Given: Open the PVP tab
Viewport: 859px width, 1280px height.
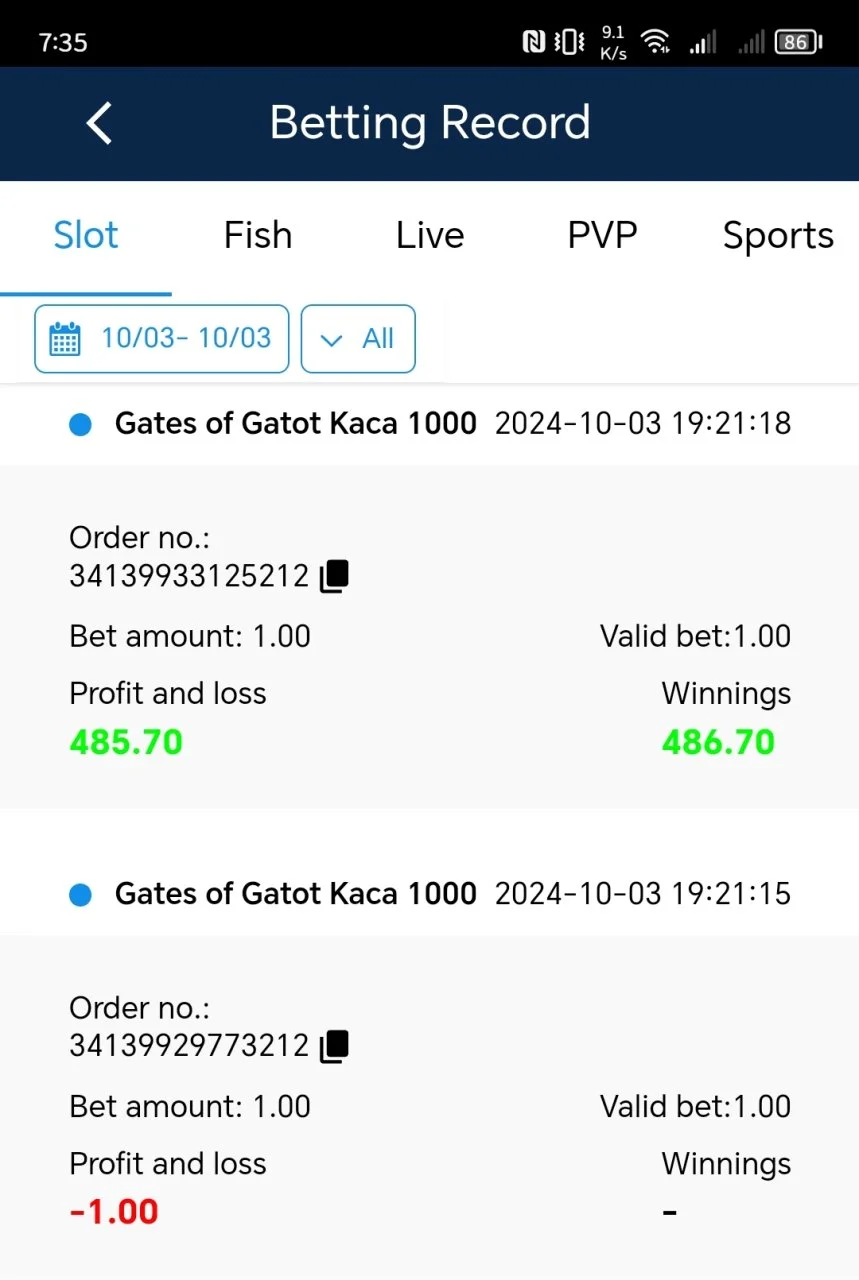Looking at the screenshot, I should point(602,236).
